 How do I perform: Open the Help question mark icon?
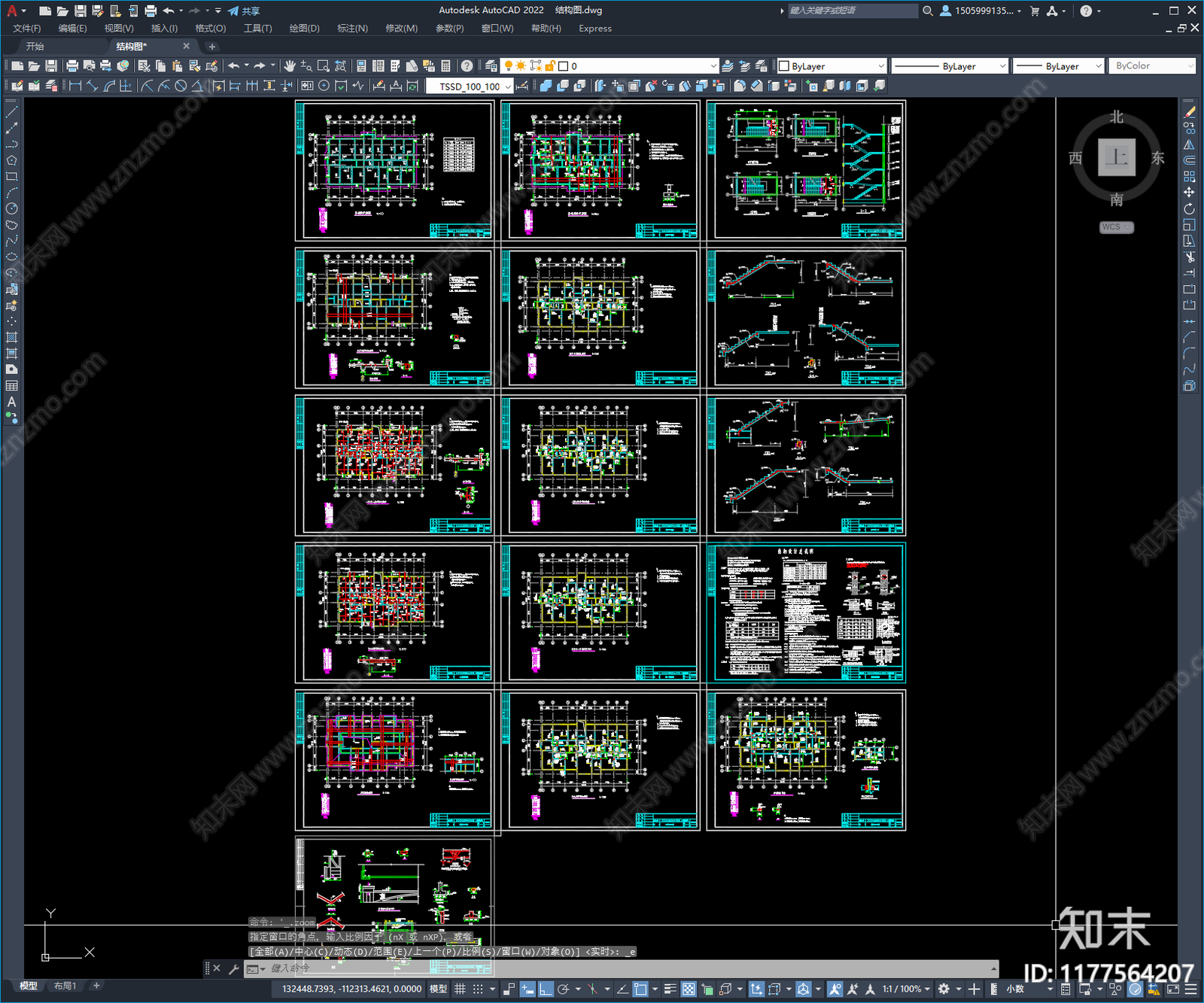[467, 66]
